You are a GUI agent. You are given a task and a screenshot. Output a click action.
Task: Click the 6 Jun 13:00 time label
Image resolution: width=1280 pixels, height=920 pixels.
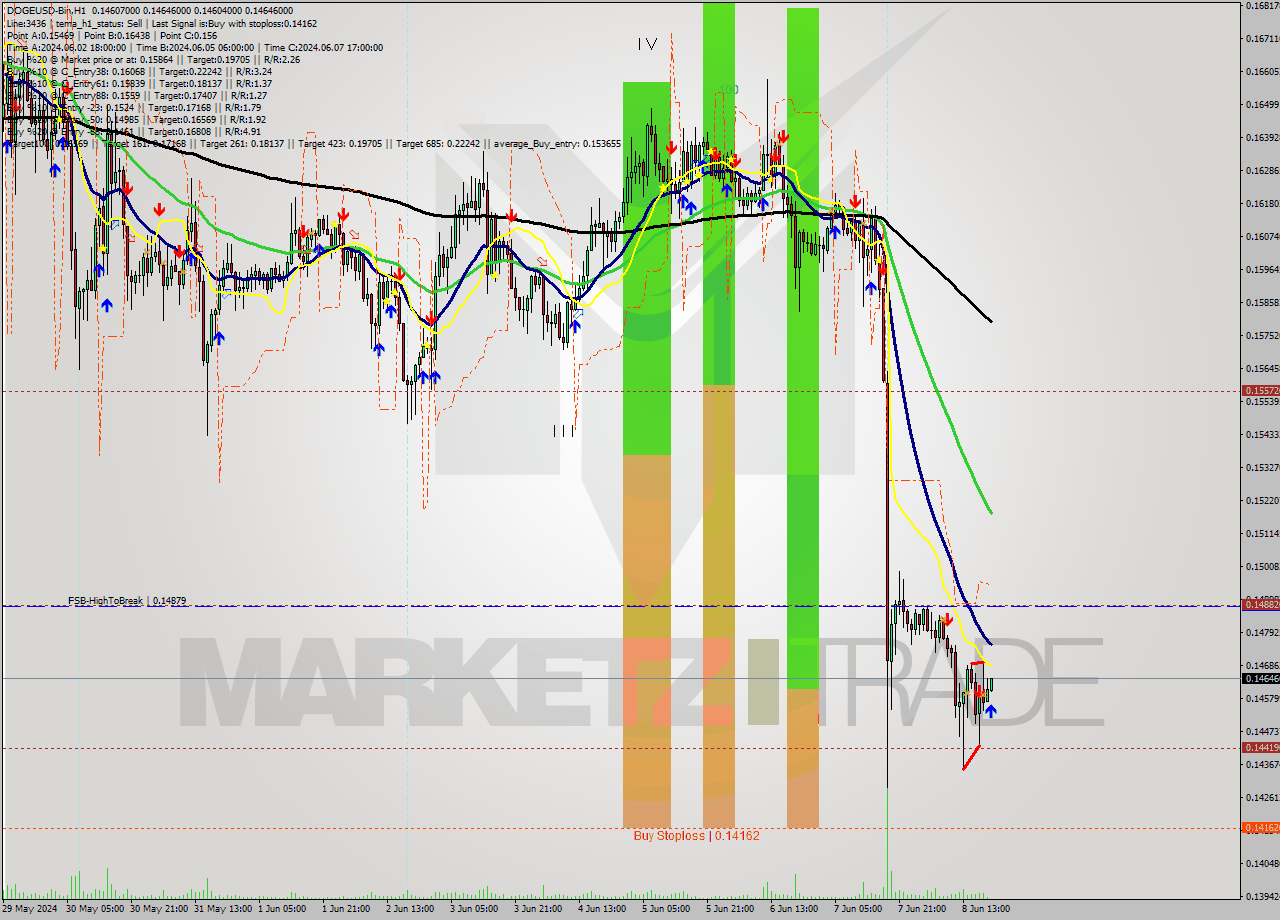(x=794, y=909)
